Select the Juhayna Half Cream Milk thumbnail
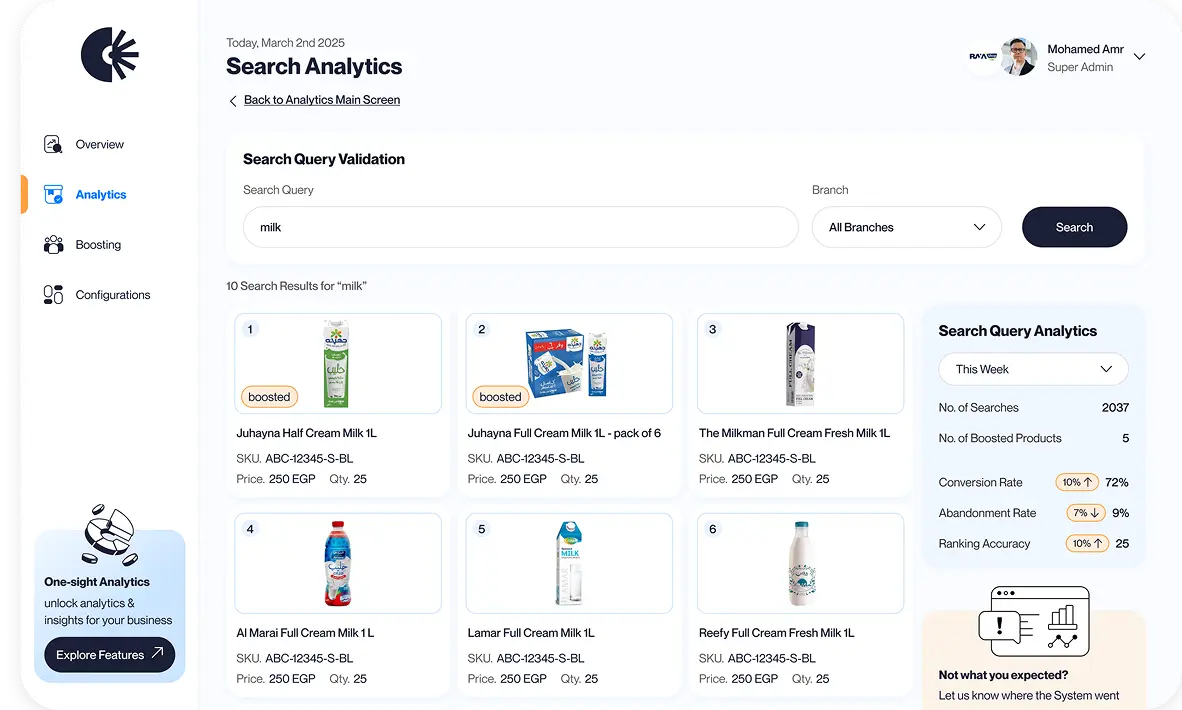 tap(336, 363)
